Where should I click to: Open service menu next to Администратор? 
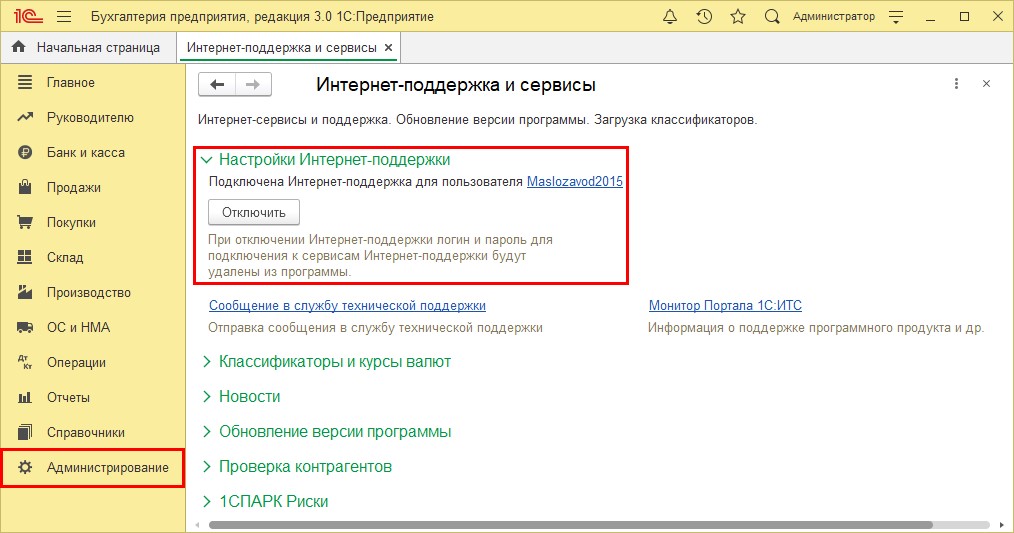point(896,17)
